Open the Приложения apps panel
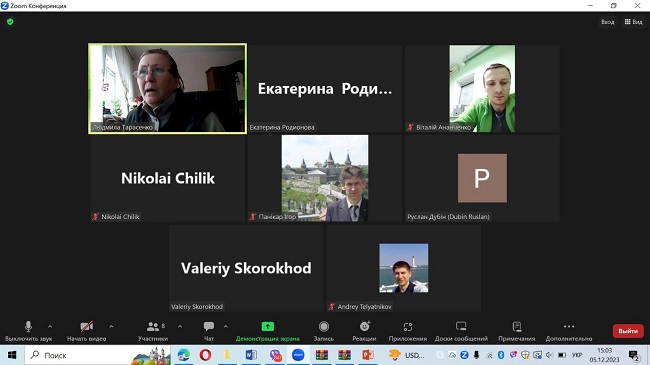Image resolution: width=650 pixels, height=365 pixels. point(407,331)
